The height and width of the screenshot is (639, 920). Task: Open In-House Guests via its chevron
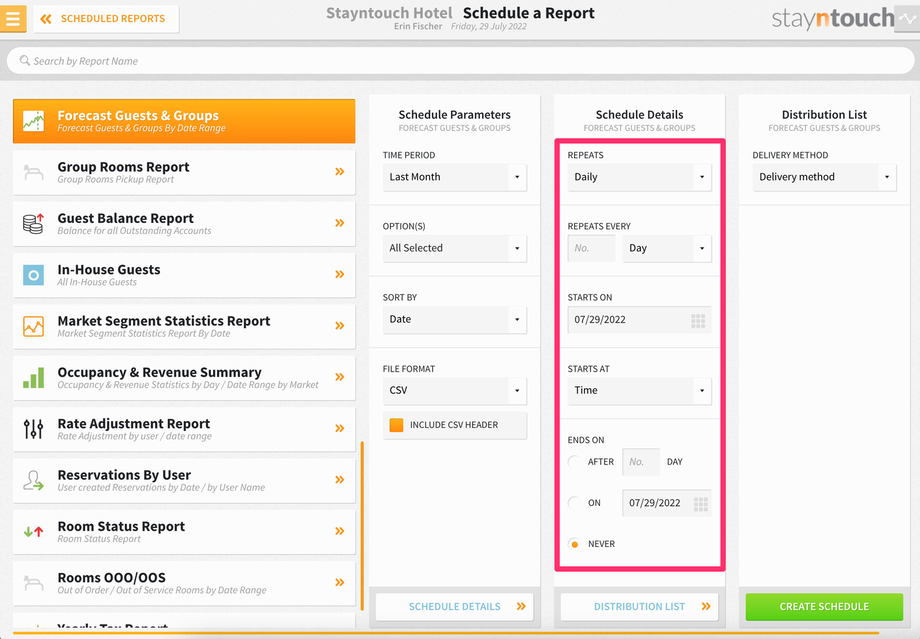point(340,274)
